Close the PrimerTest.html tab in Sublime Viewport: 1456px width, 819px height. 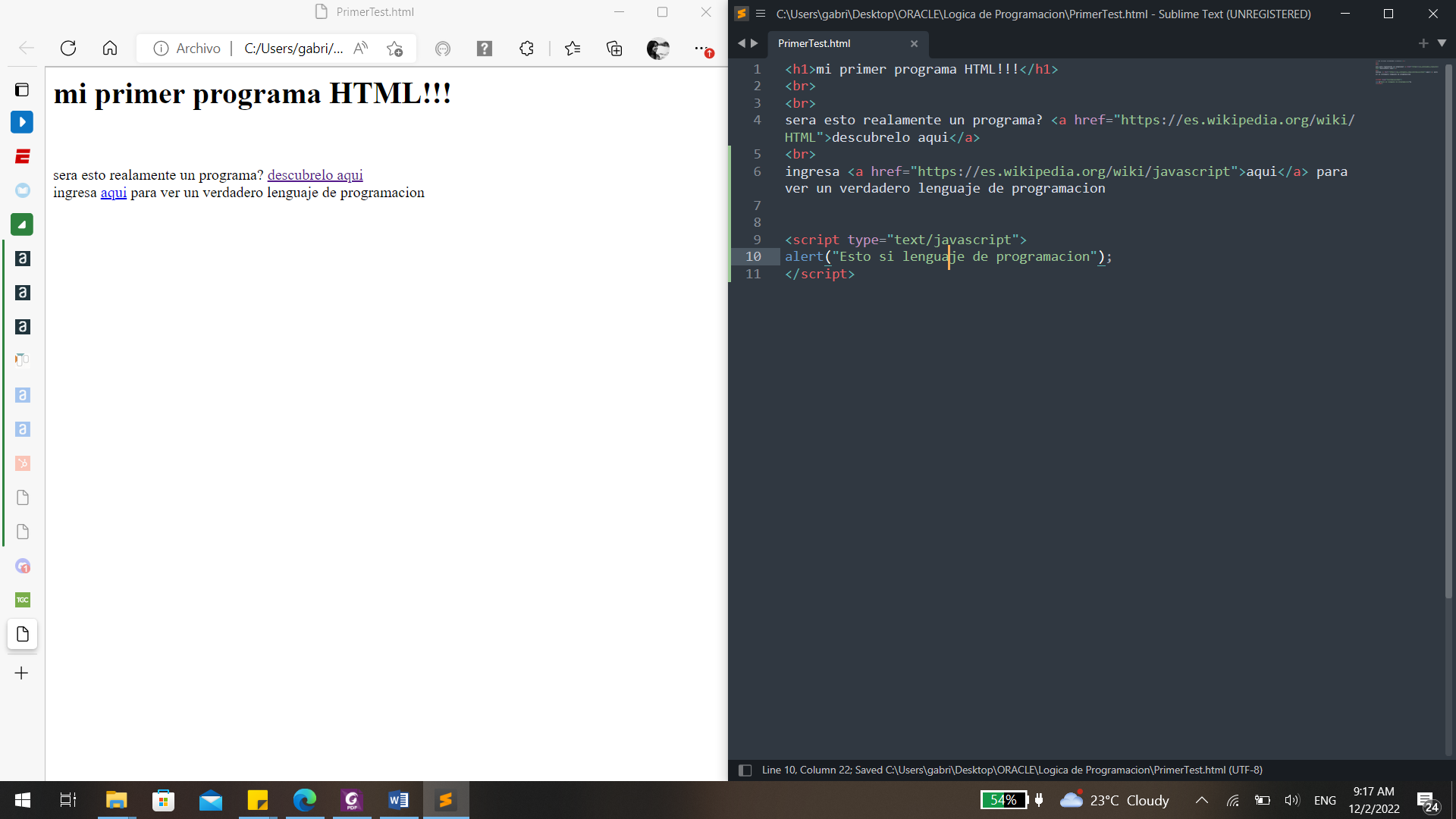click(914, 43)
